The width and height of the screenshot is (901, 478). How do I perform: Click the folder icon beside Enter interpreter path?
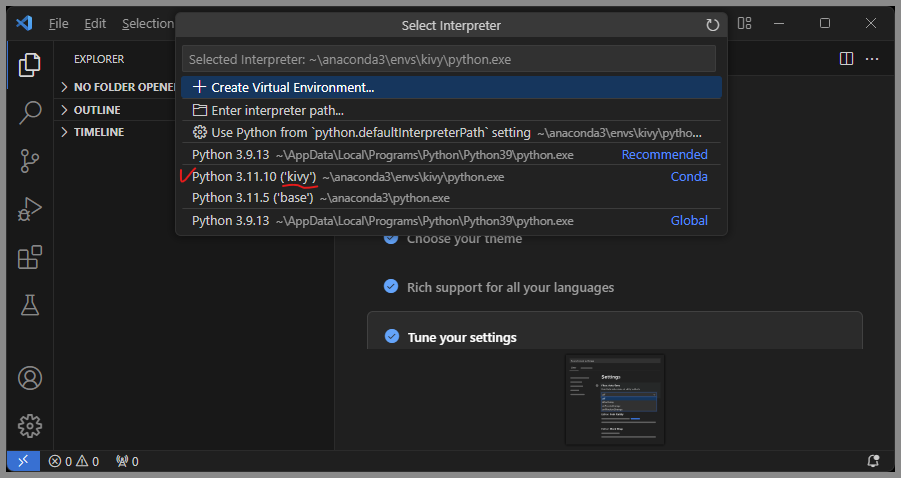(199, 110)
